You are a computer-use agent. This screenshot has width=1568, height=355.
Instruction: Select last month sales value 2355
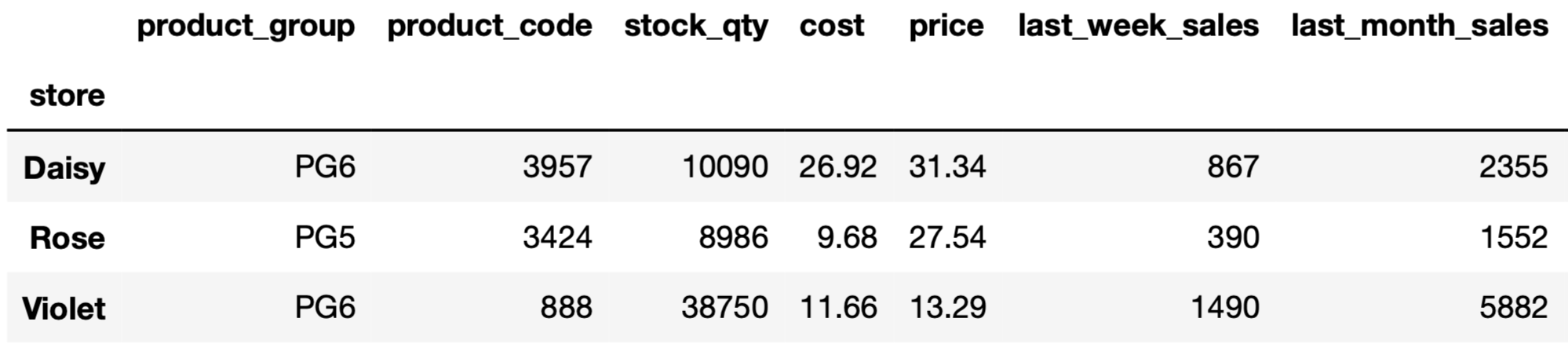coord(1513,167)
